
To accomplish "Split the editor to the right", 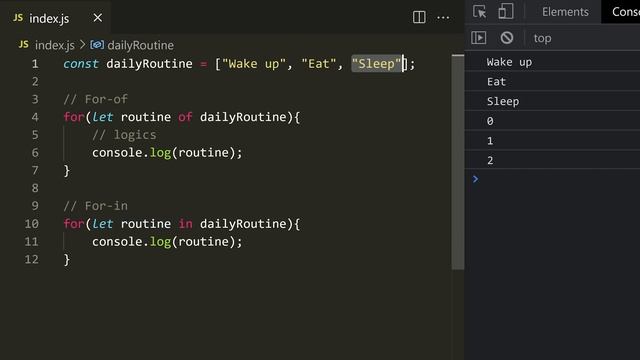I will 419,17.
